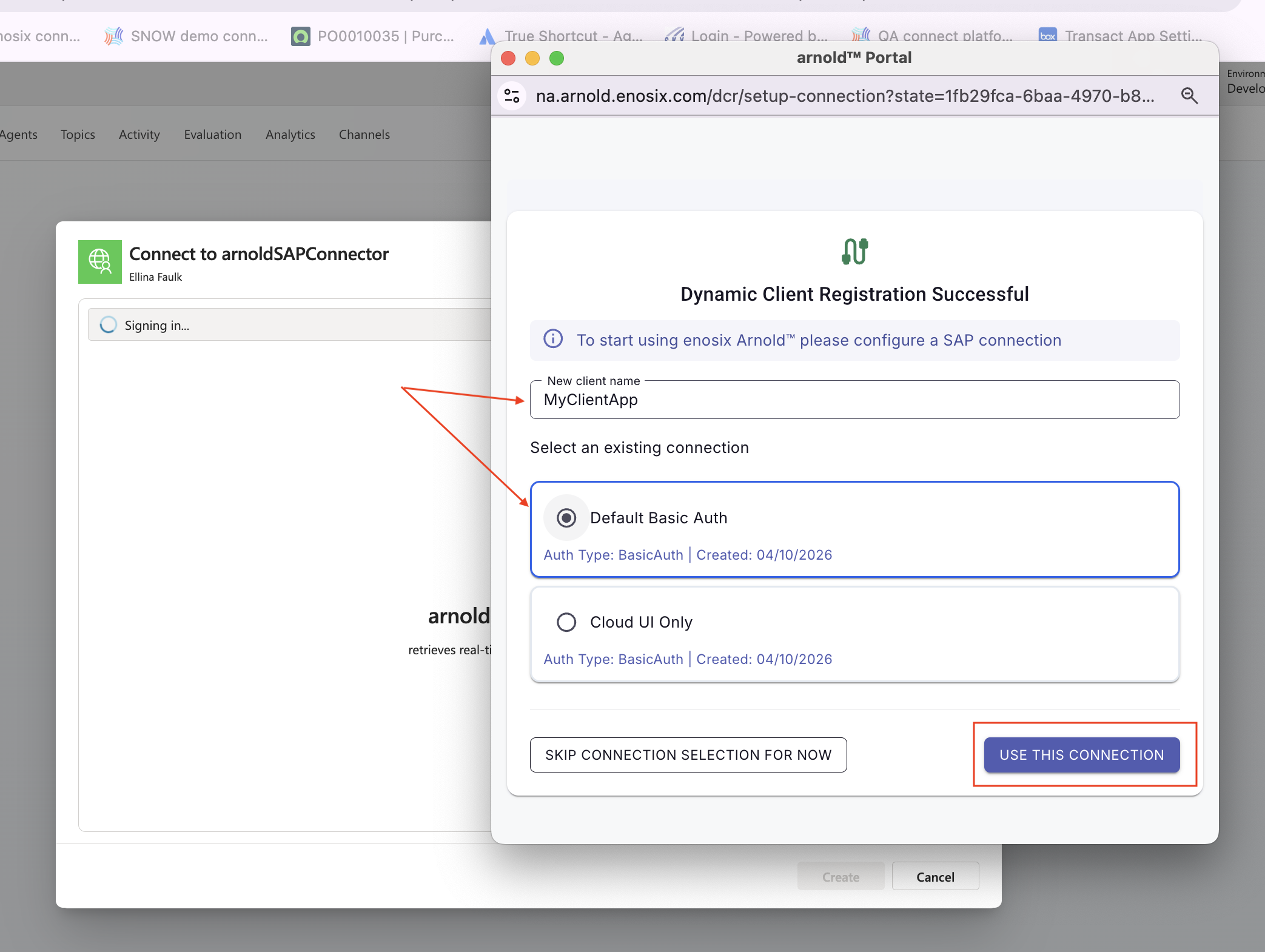
Task: Click the arnoldSAPConnector globe icon
Action: pos(100,262)
